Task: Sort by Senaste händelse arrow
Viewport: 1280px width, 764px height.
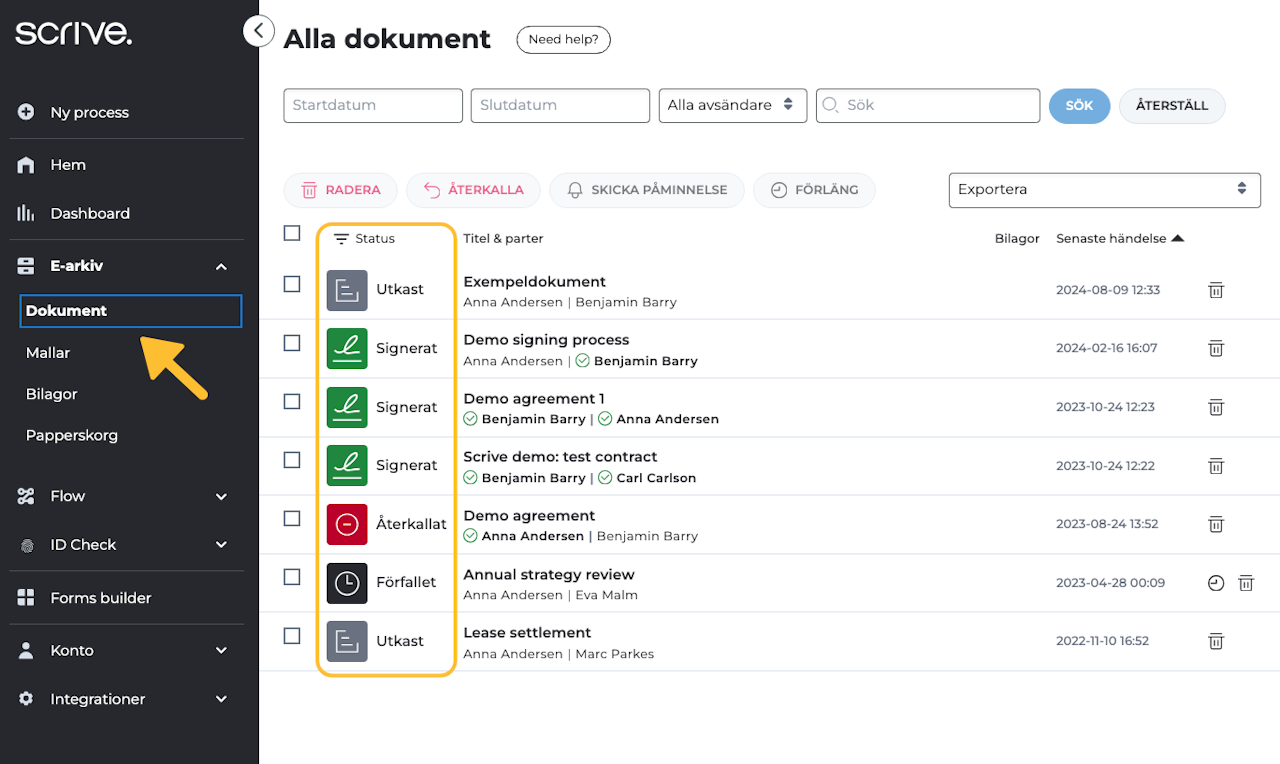Action: click(1177, 239)
